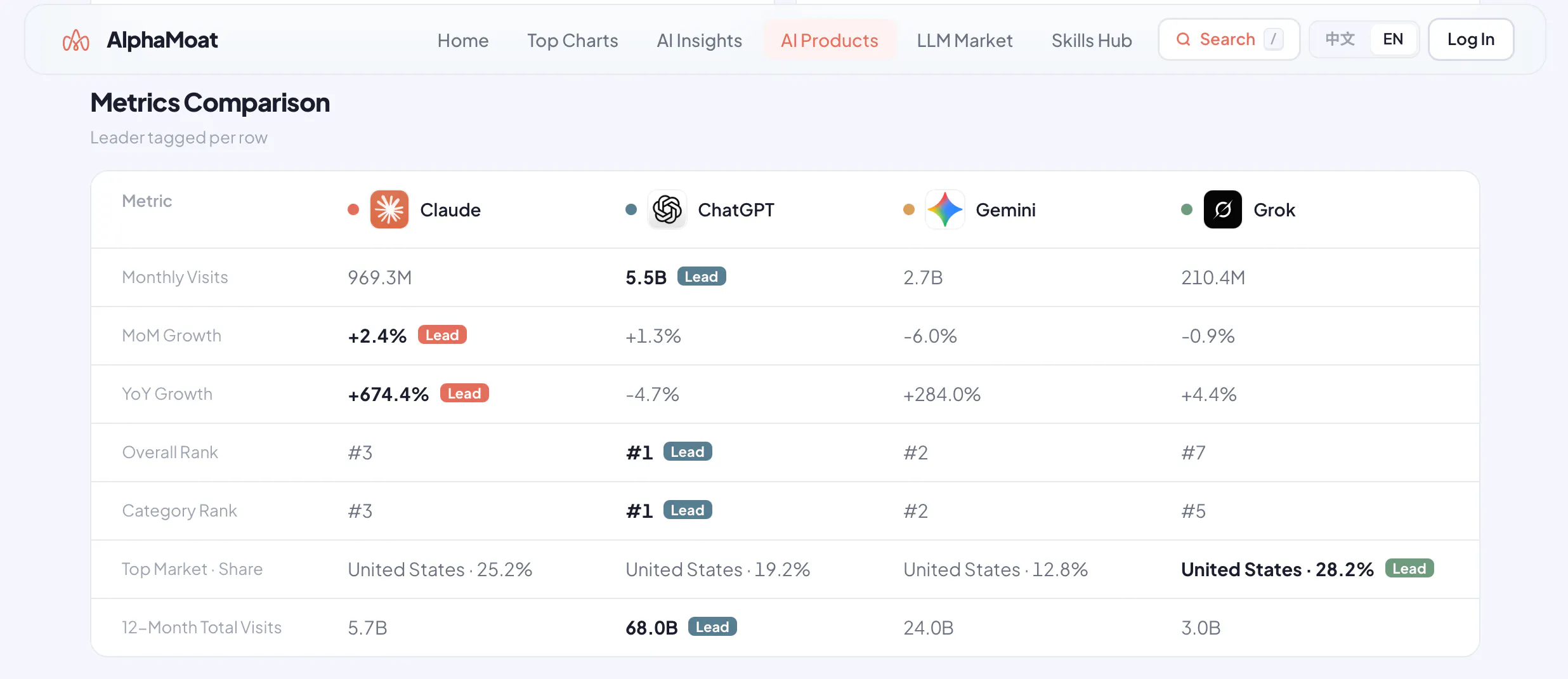Open the Skills Hub page
The height and width of the screenshot is (679, 1568).
coord(1092,40)
